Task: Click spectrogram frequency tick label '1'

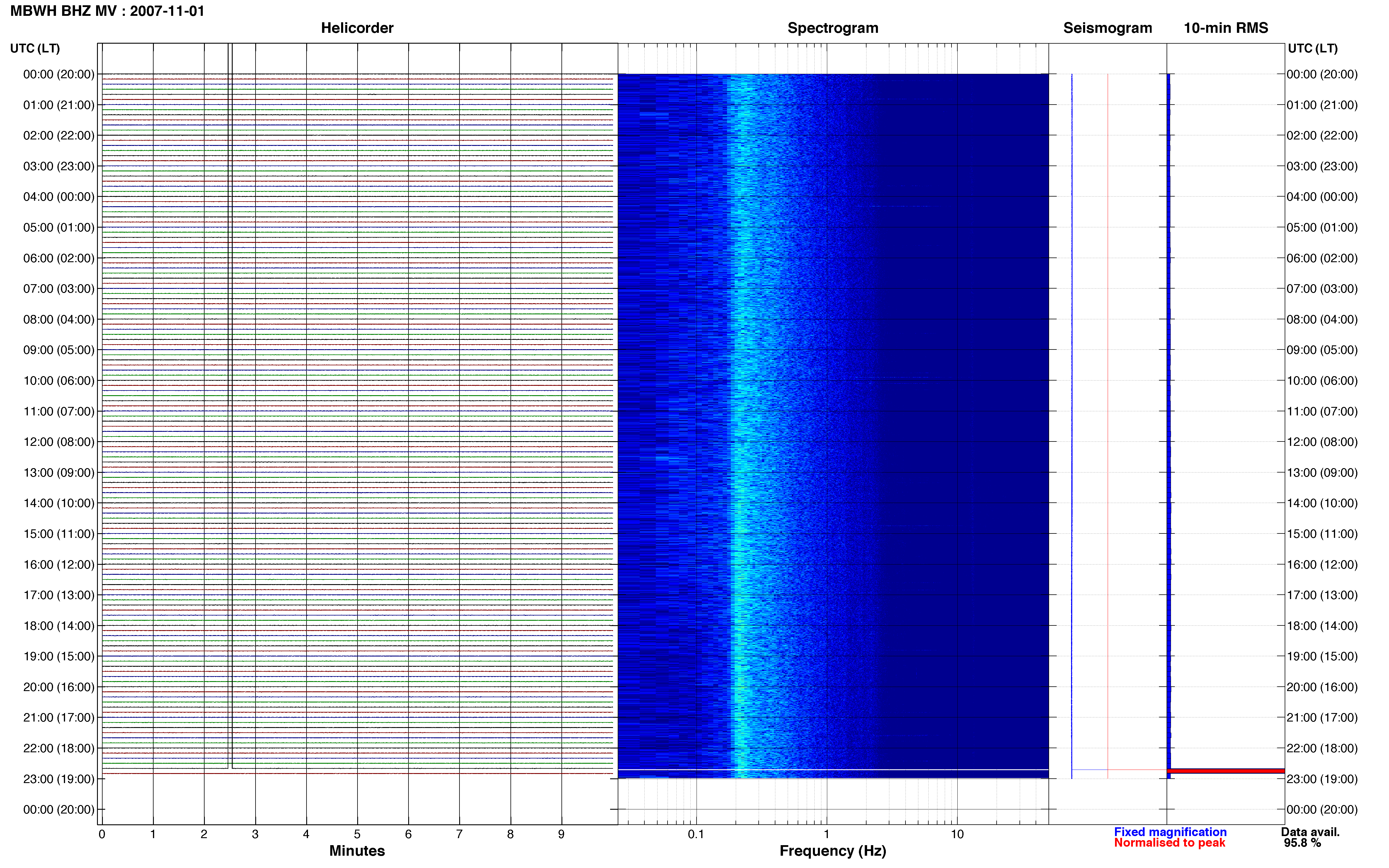Action: [826, 835]
